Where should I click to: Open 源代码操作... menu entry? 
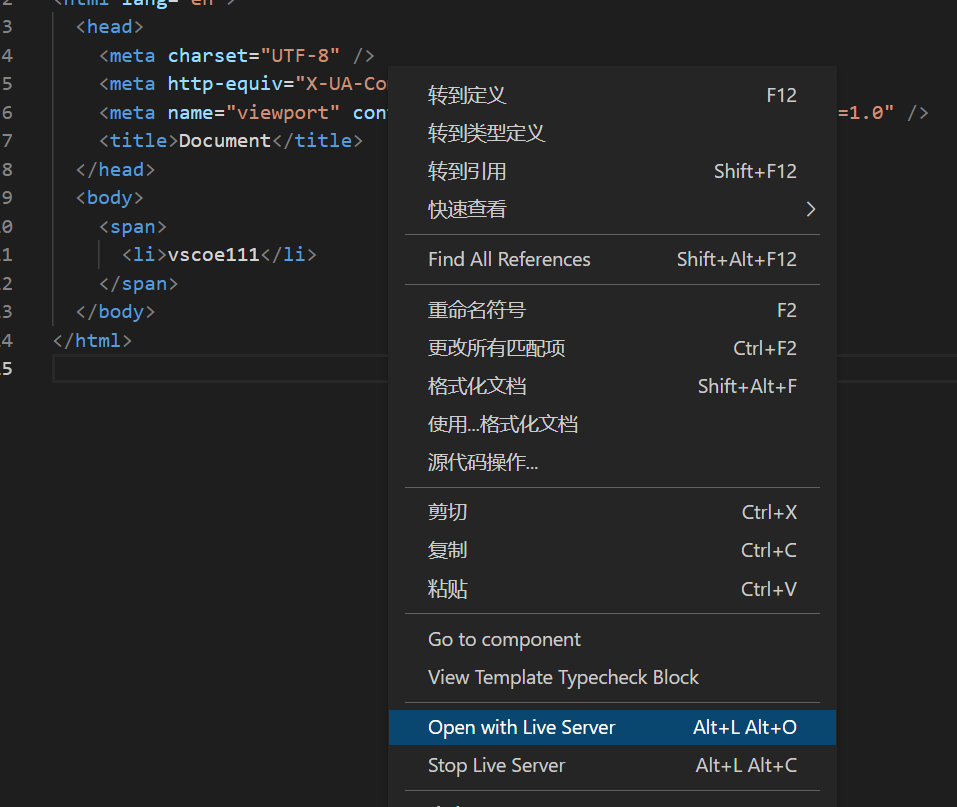[x=483, y=462]
